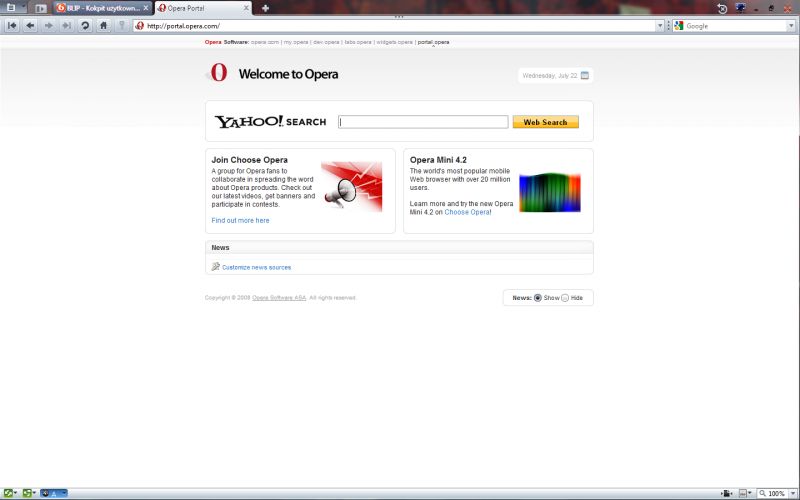Click the portal.opera navigation item
The height and width of the screenshot is (500, 800).
tap(434, 42)
